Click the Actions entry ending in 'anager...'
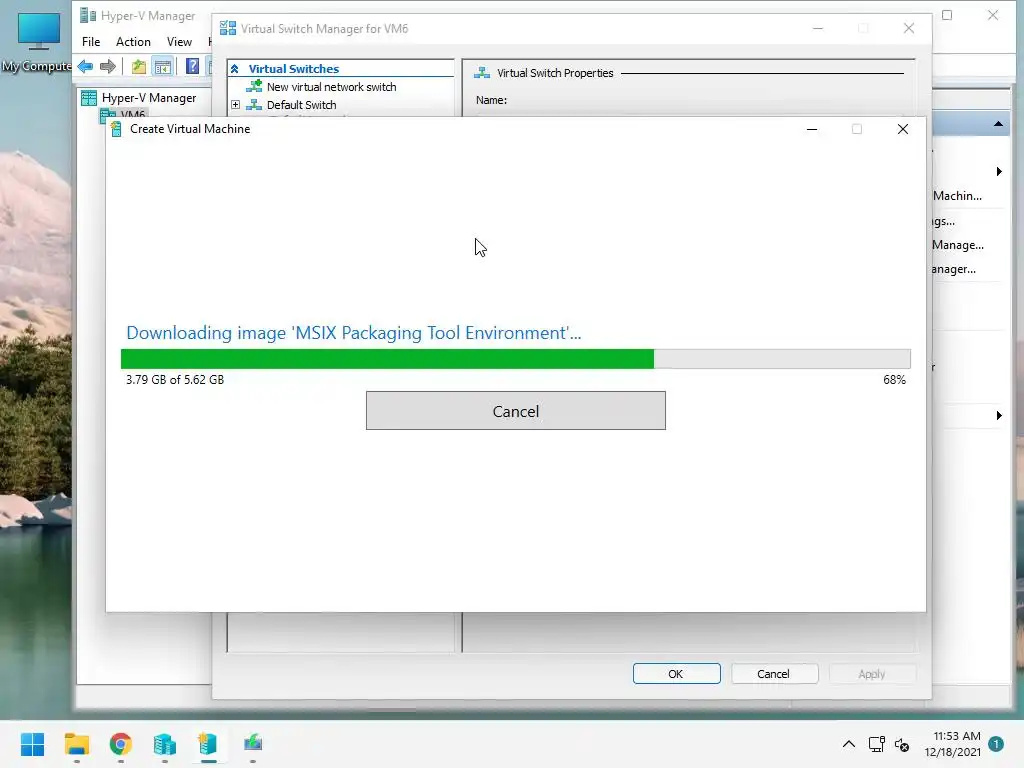The image size is (1024, 768). [x=954, y=269]
